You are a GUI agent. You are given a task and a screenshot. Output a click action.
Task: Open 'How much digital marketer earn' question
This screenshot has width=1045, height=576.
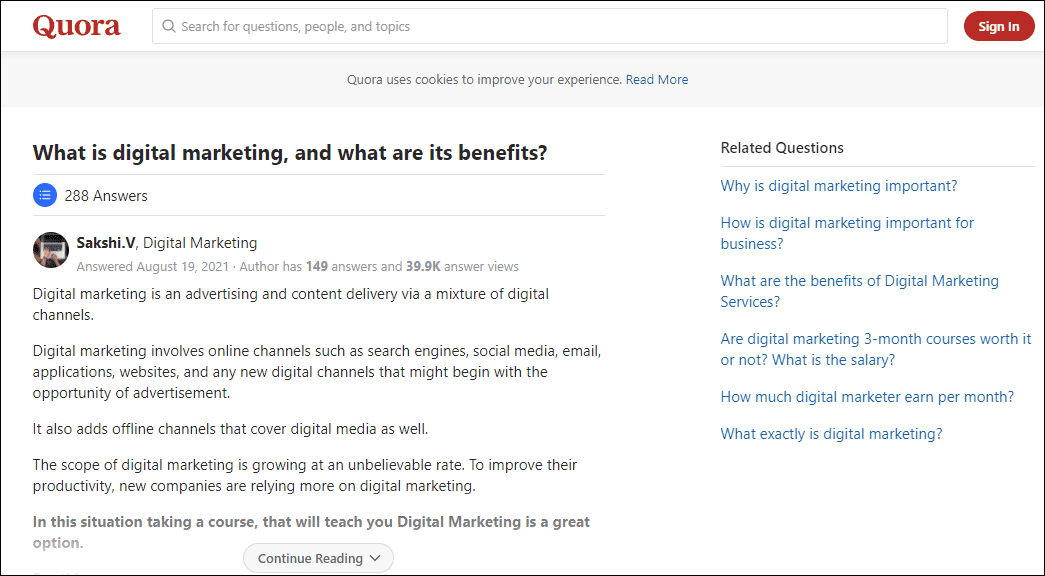867,397
